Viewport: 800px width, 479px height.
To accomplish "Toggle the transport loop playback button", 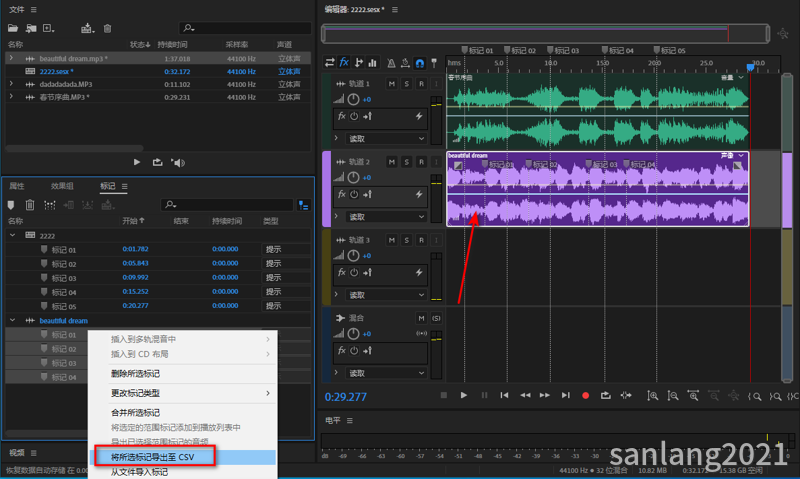I will point(605,395).
